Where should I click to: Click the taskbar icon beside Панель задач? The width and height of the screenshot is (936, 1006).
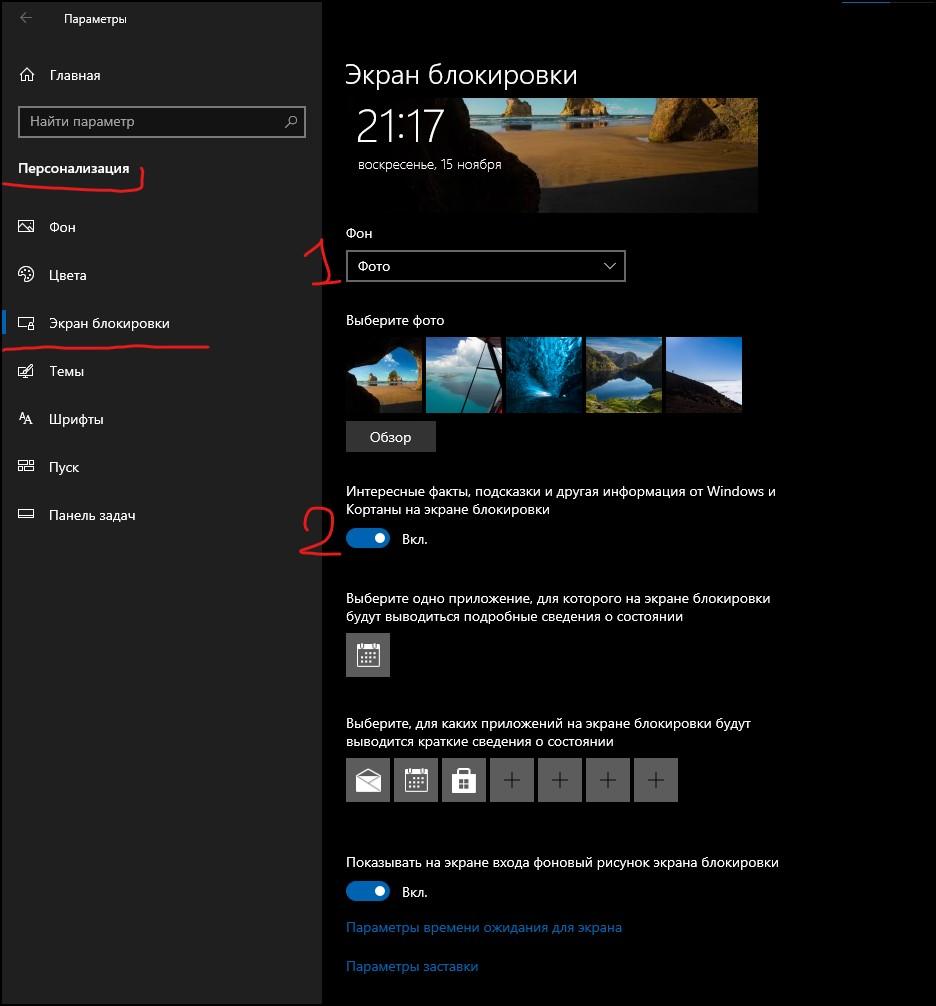pos(26,515)
